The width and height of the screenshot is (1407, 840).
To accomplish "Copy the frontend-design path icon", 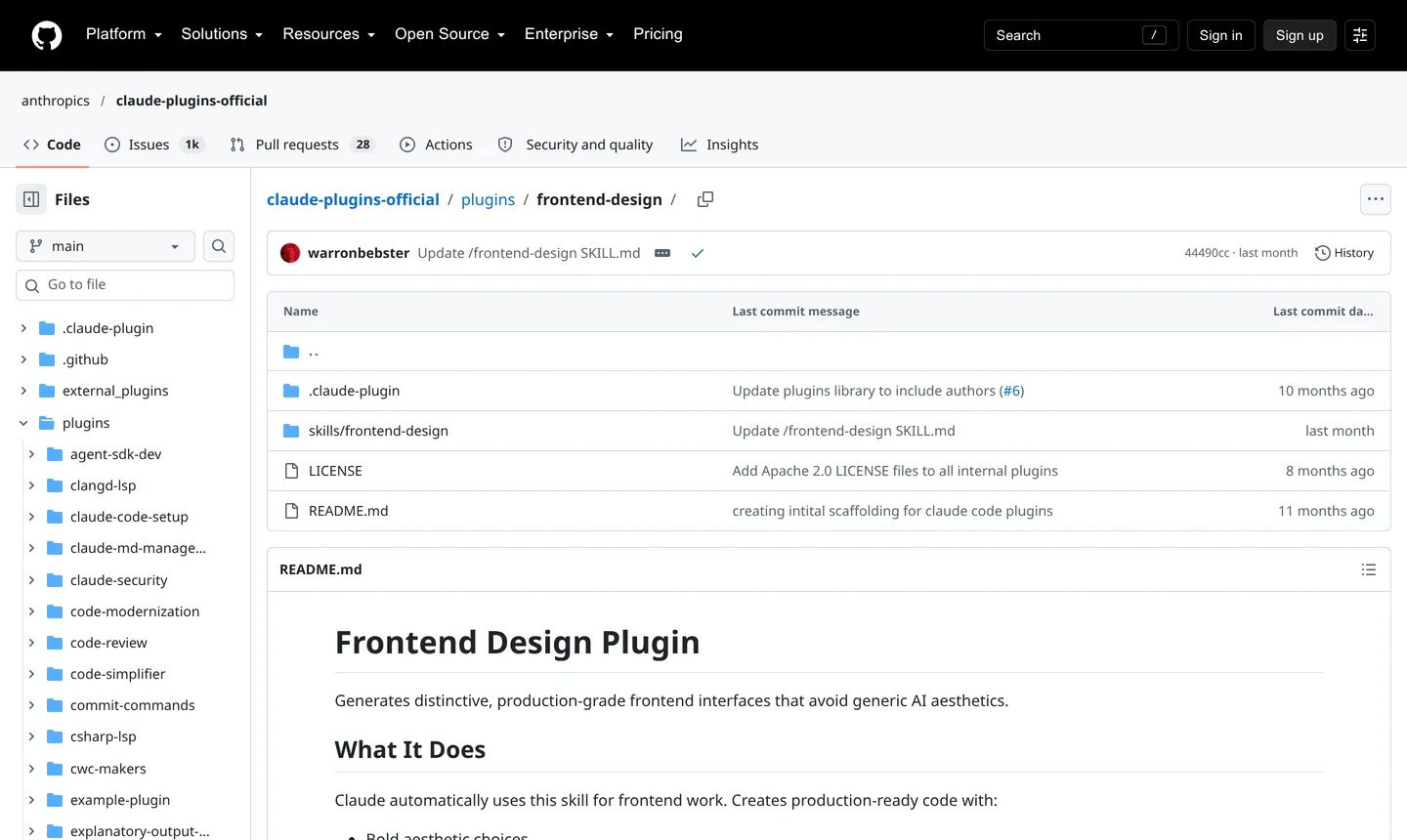I will pos(705,199).
